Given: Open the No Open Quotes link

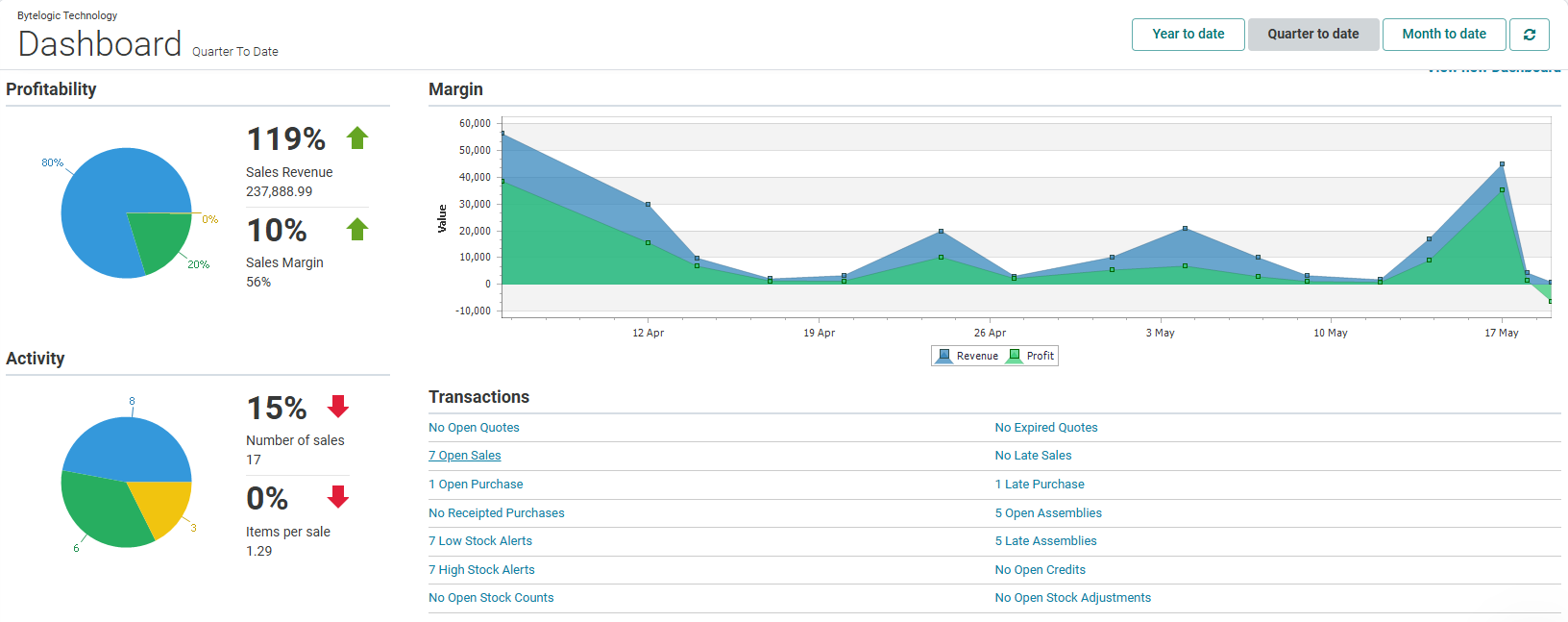Looking at the screenshot, I should (x=474, y=428).
